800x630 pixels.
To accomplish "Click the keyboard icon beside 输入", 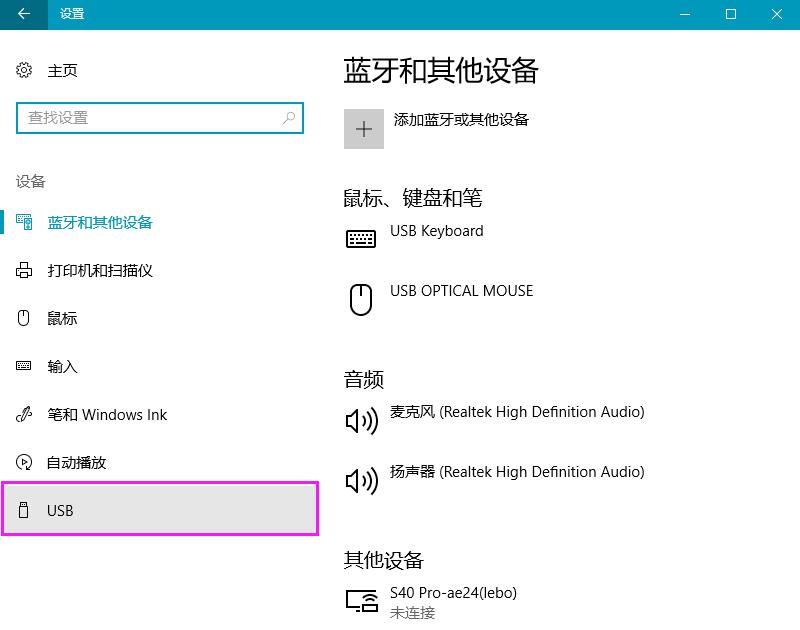I will pyautogui.click(x=23, y=366).
